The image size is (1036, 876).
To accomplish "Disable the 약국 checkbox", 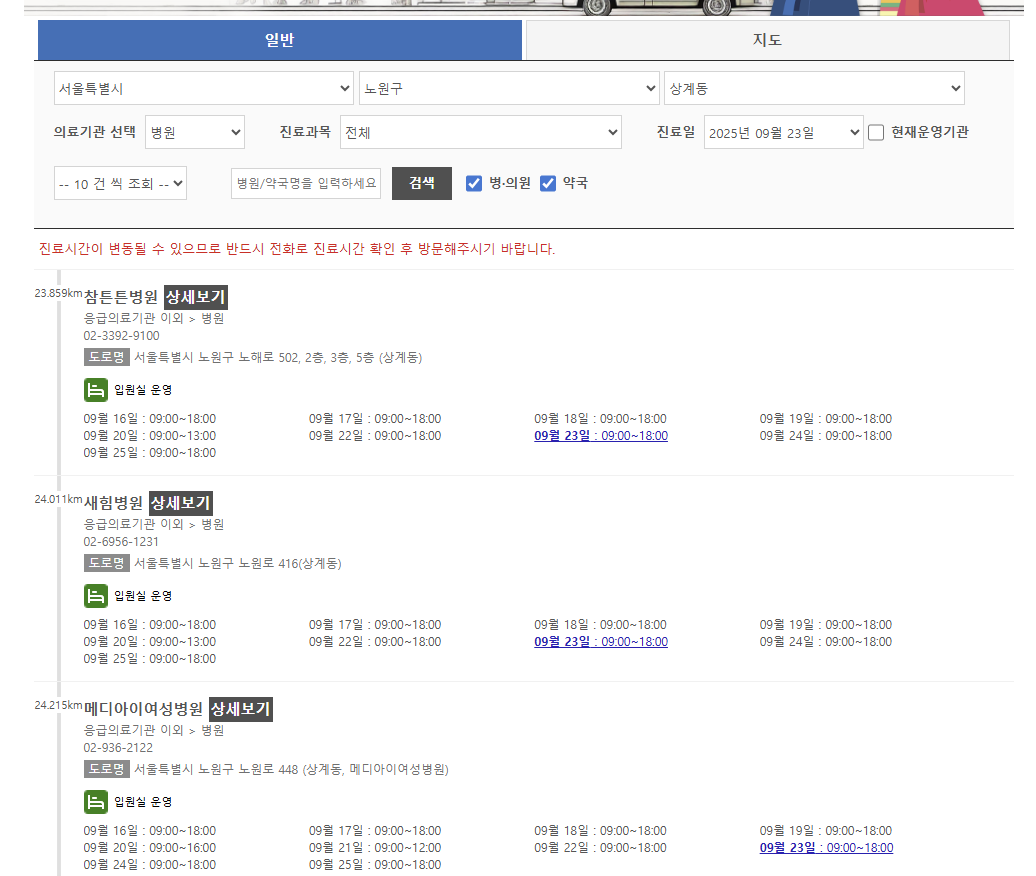I will 548,183.
